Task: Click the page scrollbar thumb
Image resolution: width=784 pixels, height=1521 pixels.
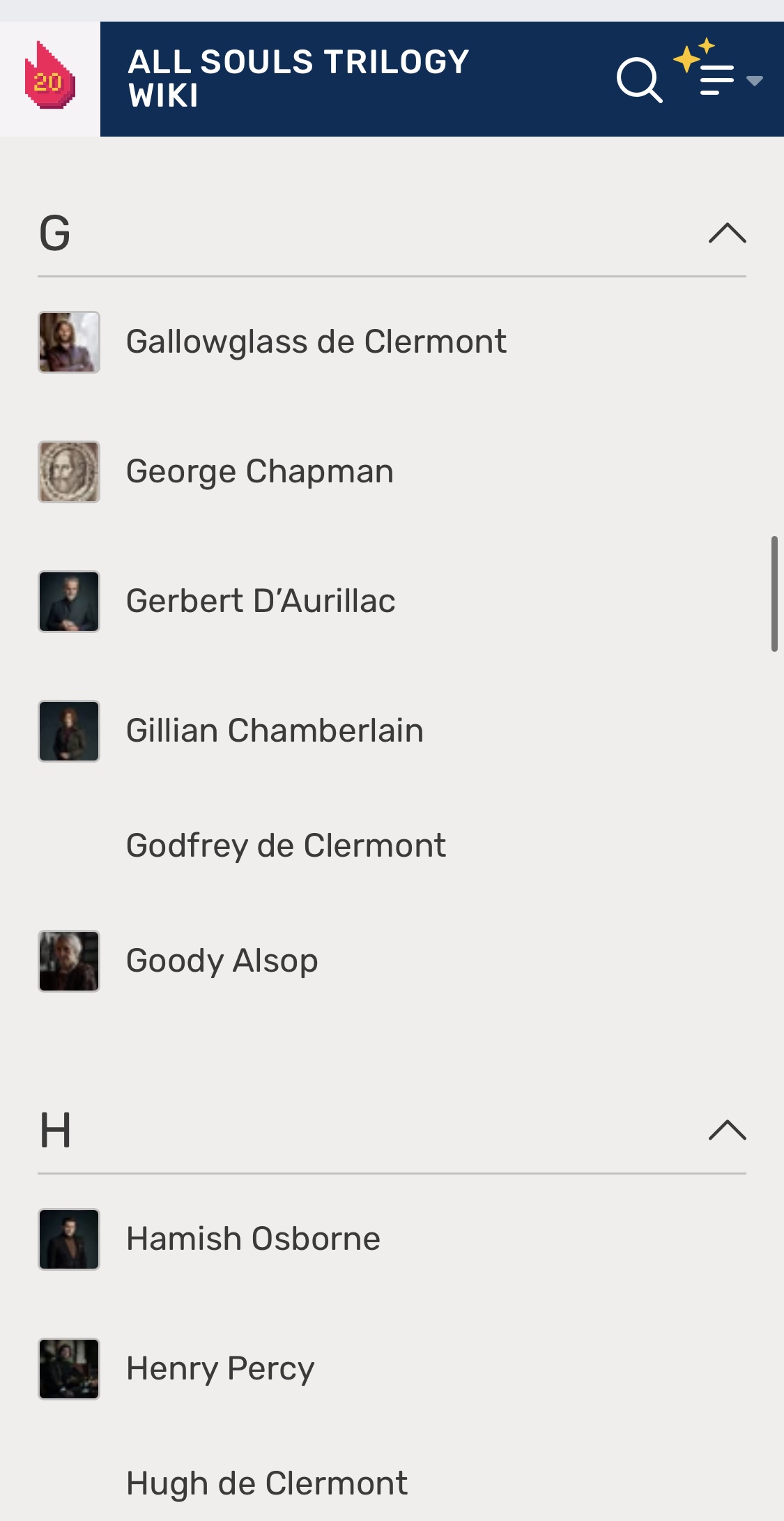Action: click(774, 594)
